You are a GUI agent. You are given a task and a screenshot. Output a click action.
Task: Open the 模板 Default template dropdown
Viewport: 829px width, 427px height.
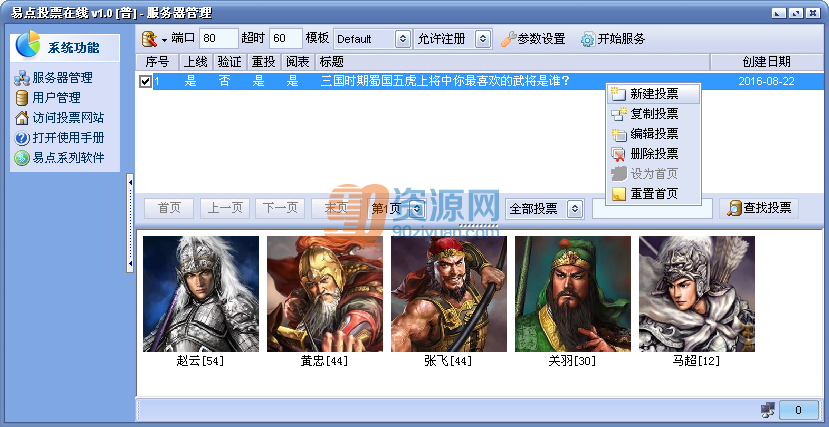click(x=403, y=39)
